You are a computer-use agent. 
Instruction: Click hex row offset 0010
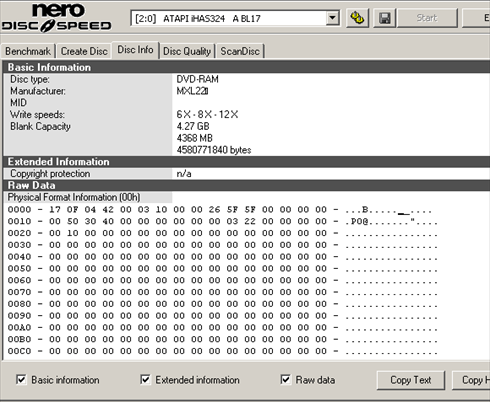[x=19, y=221]
